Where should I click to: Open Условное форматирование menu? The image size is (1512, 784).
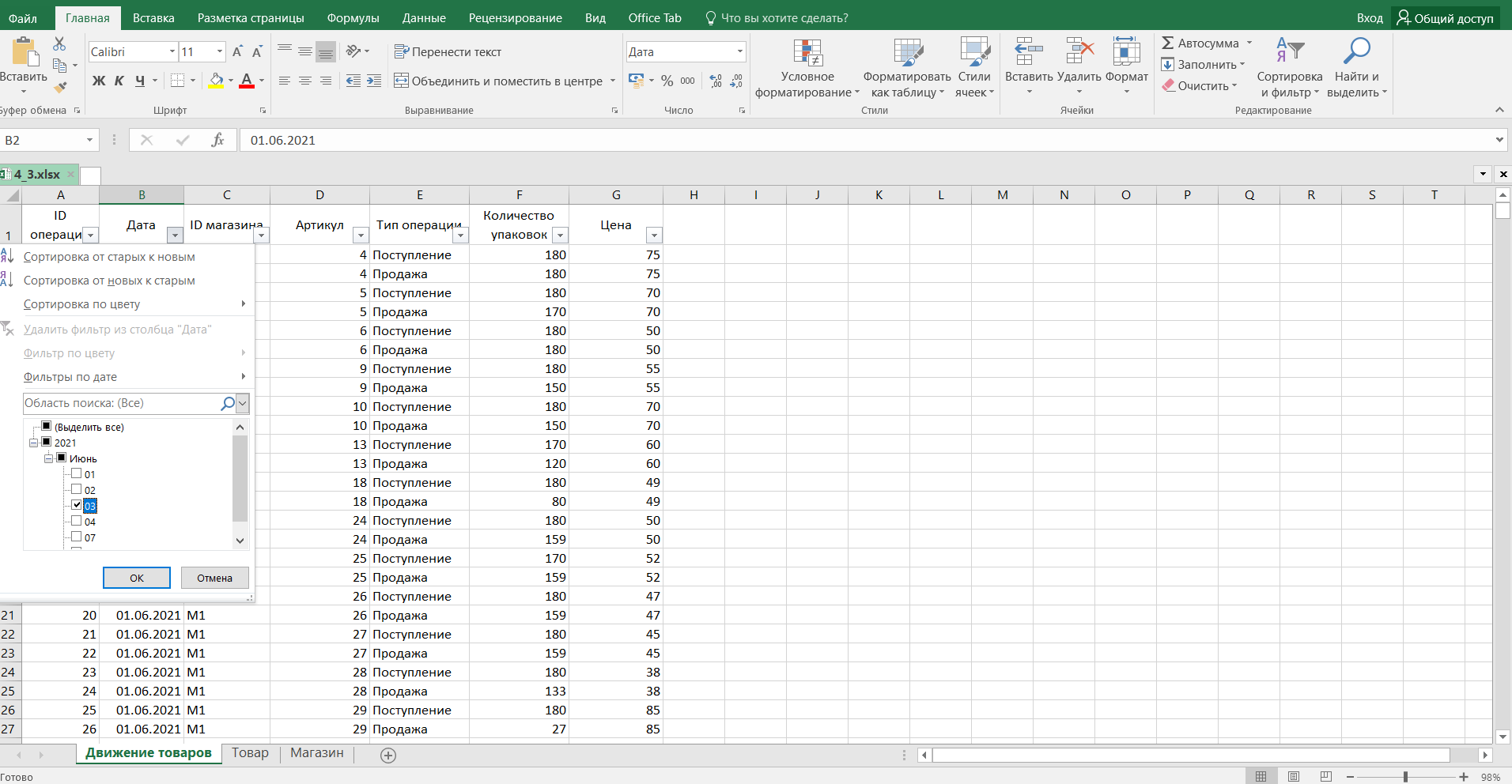[x=807, y=69]
